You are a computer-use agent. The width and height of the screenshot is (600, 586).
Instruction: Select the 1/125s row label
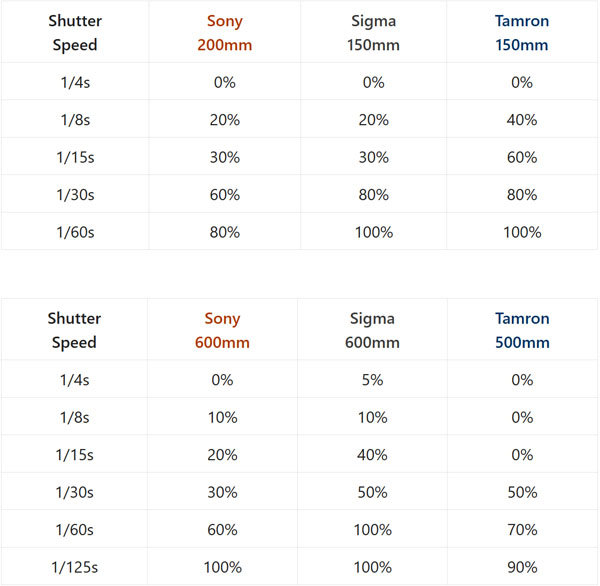click(75, 567)
